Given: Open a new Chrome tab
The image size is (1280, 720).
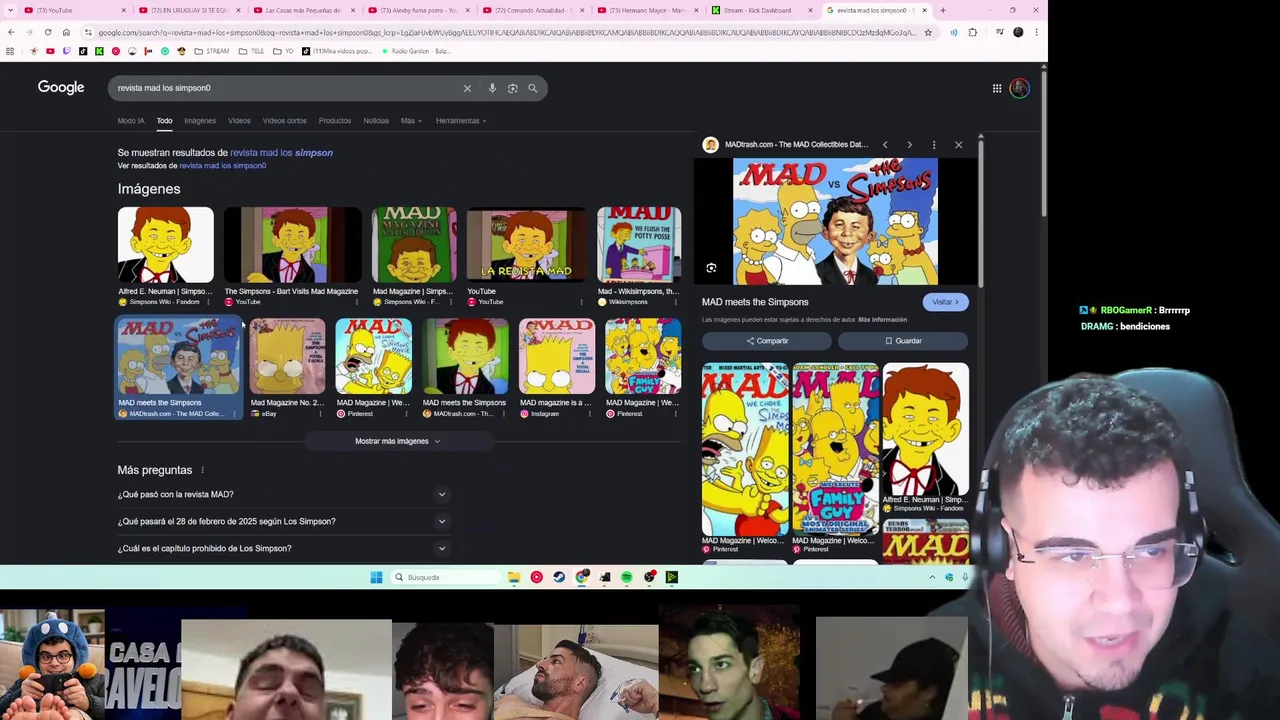Looking at the screenshot, I should coord(942,10).
